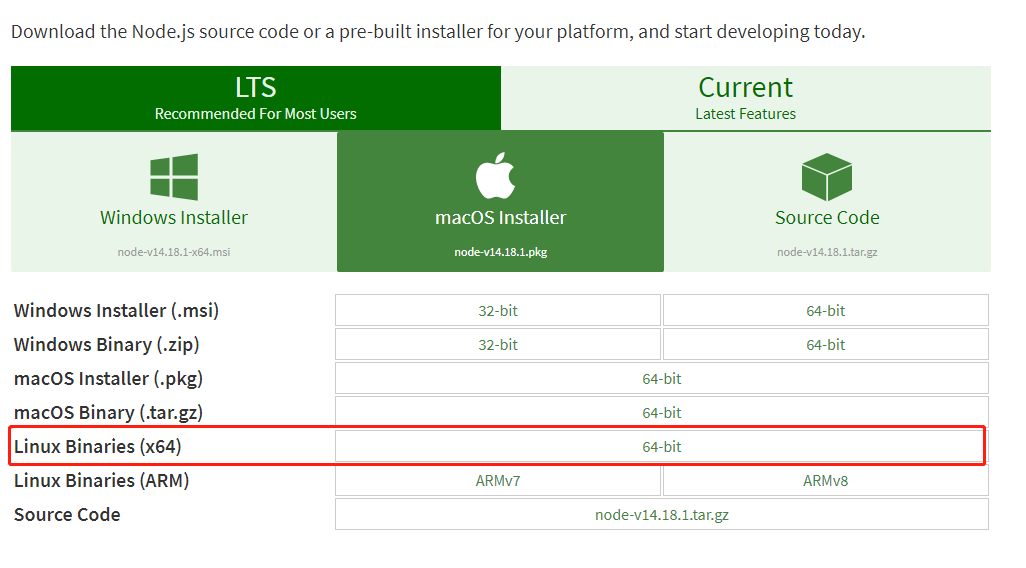Select ARMv8 Linux Binaries

pos(826,480)
